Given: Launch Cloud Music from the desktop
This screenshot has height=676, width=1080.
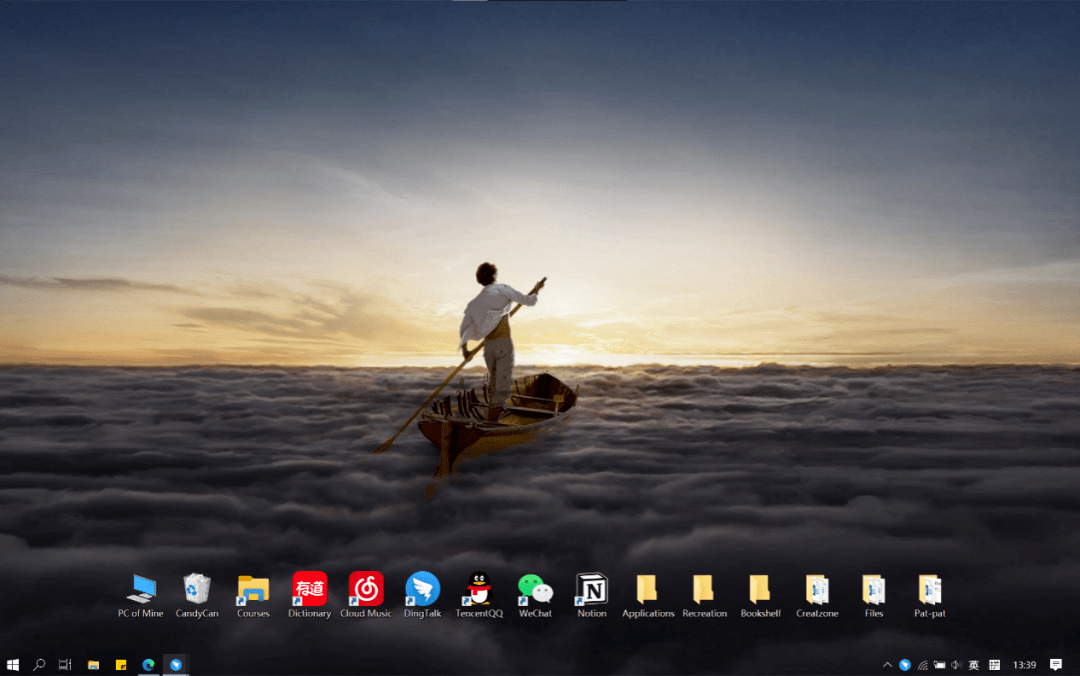Looking at the screenshot, I should 366,589.
